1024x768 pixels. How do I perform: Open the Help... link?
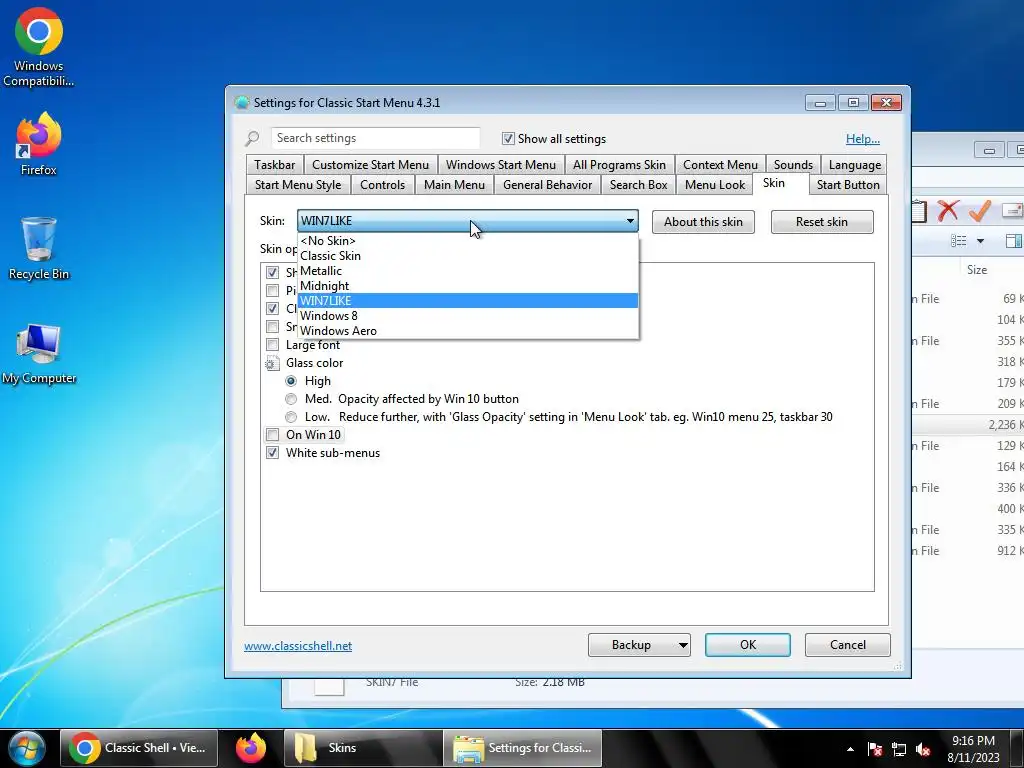coord(863,138)
